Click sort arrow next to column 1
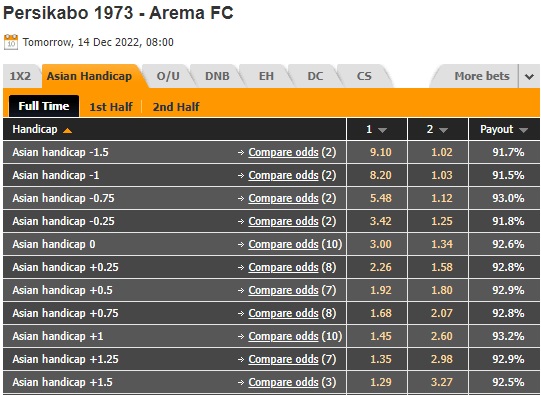The image size is (541, 395). pyautogui.click(x=382, y=130)
